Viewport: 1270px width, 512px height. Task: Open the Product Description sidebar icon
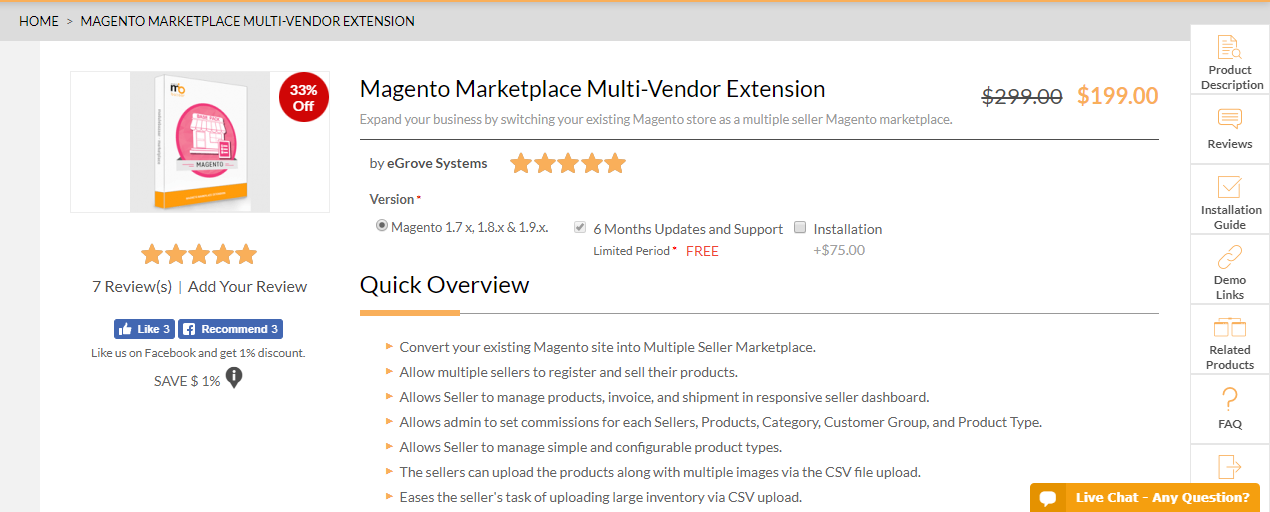(1229, 47)
